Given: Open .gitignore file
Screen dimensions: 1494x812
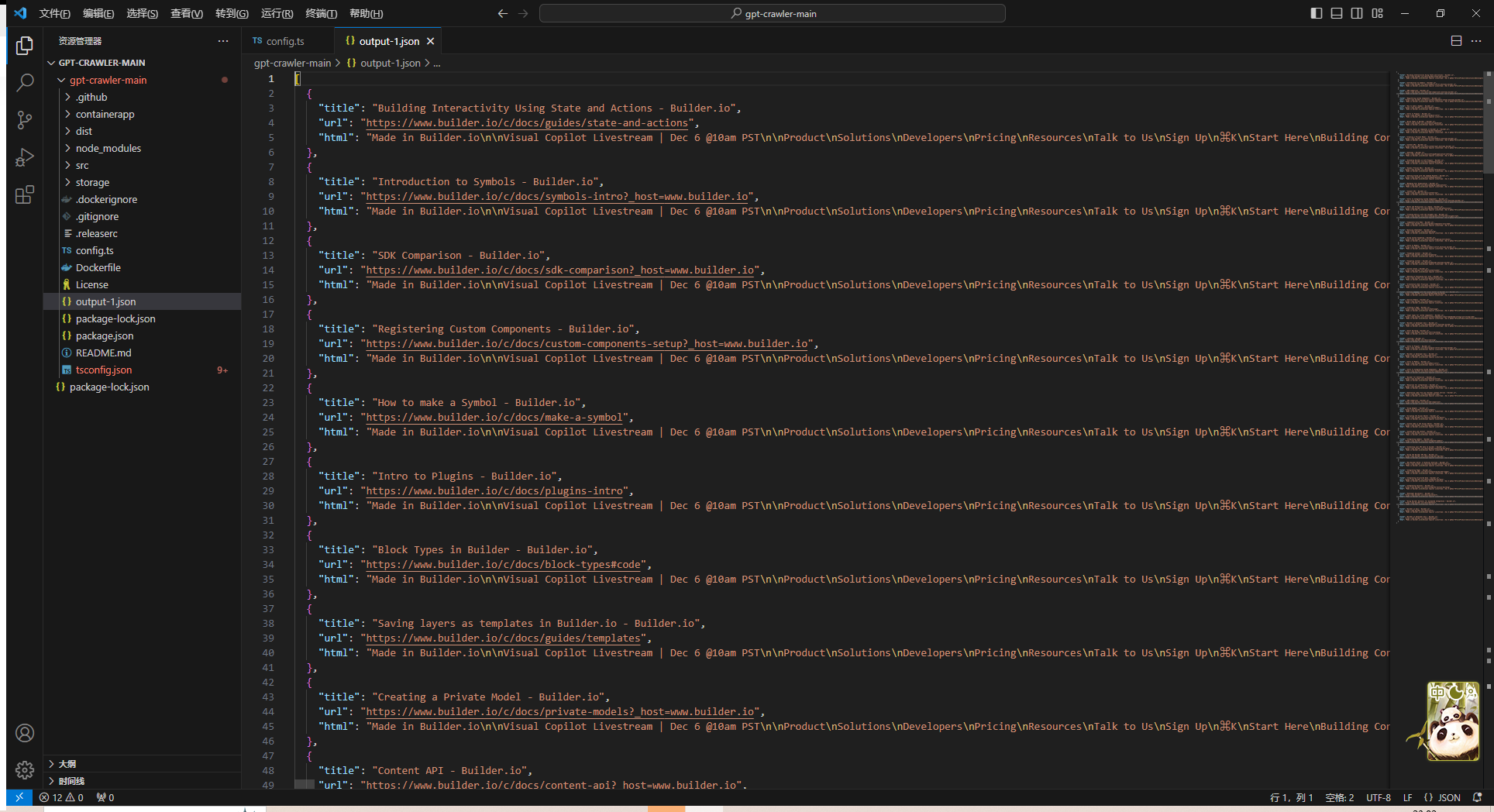Looking at the screenshot, I should pos(97,216).
